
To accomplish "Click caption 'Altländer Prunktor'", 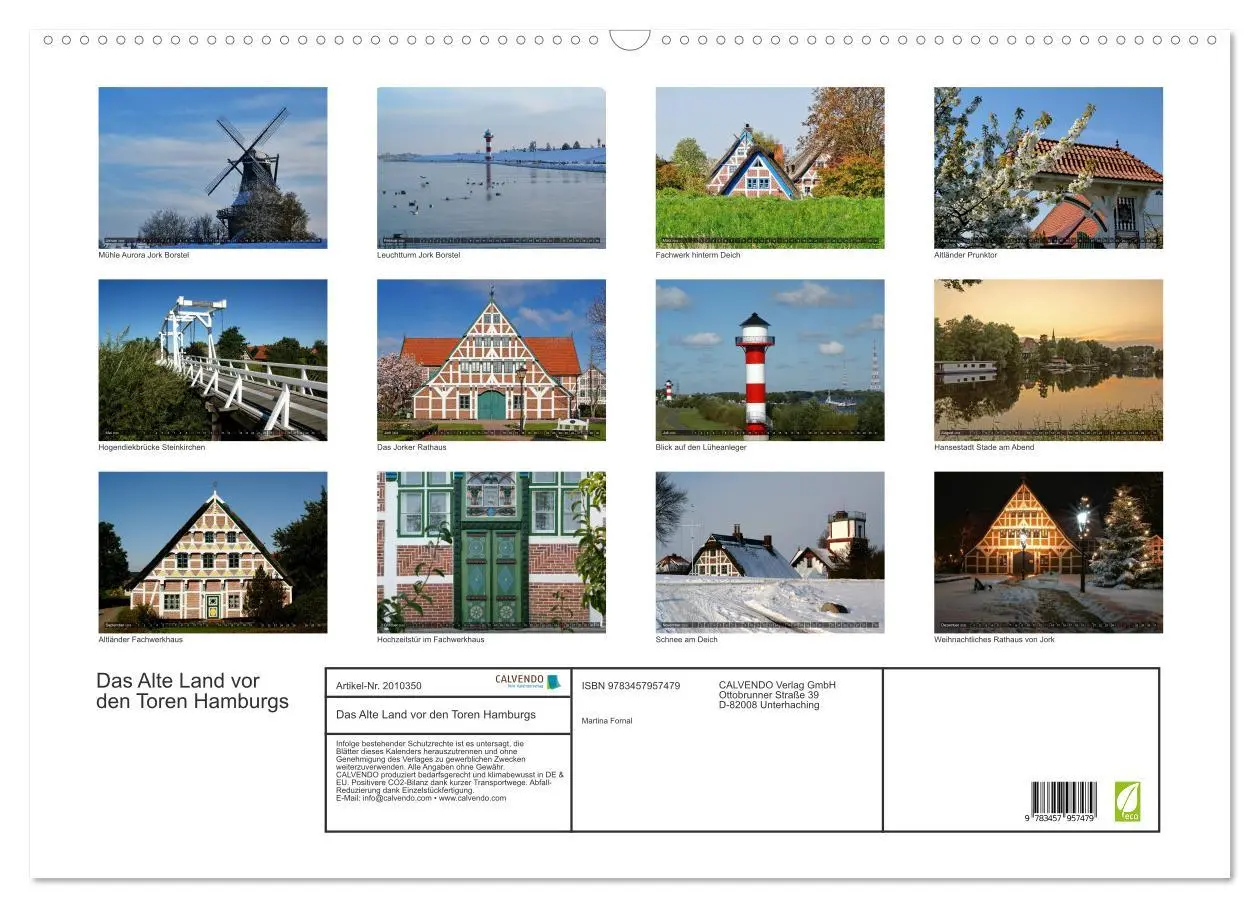I will point(966,255).
